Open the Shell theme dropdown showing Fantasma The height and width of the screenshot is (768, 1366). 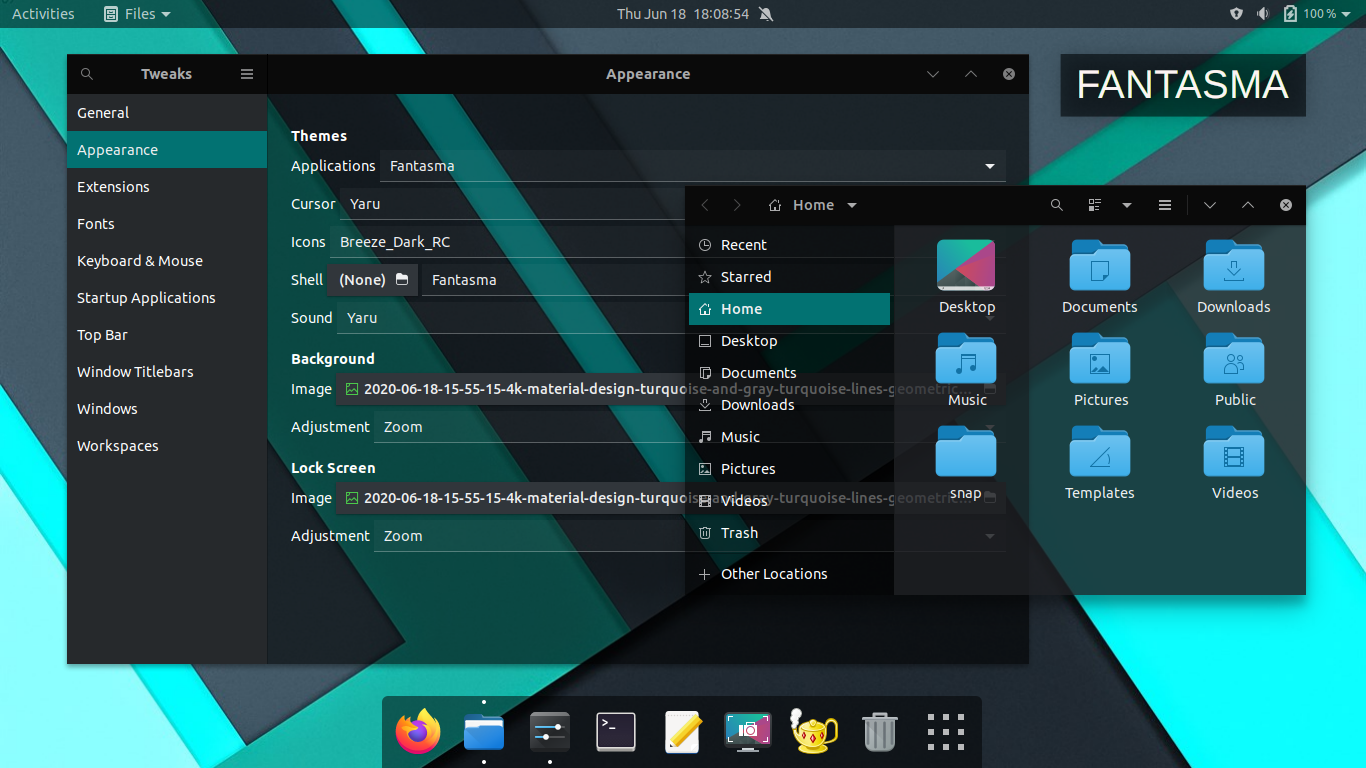point(714,280)
